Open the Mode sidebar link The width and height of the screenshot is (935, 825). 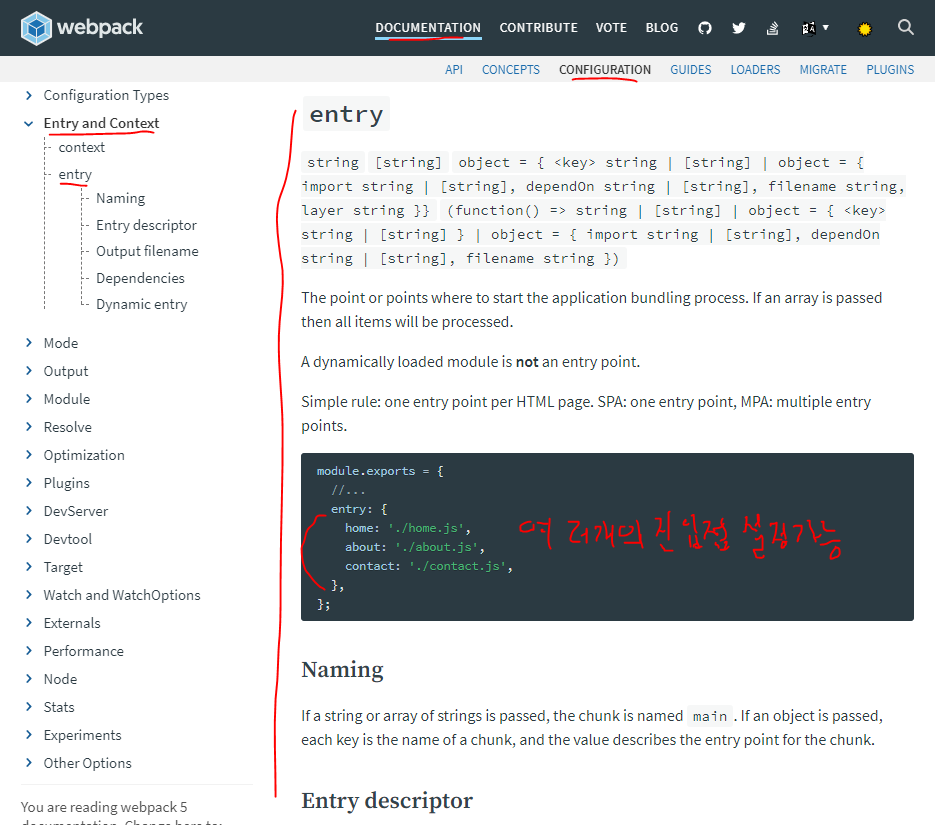pos(61,343)
